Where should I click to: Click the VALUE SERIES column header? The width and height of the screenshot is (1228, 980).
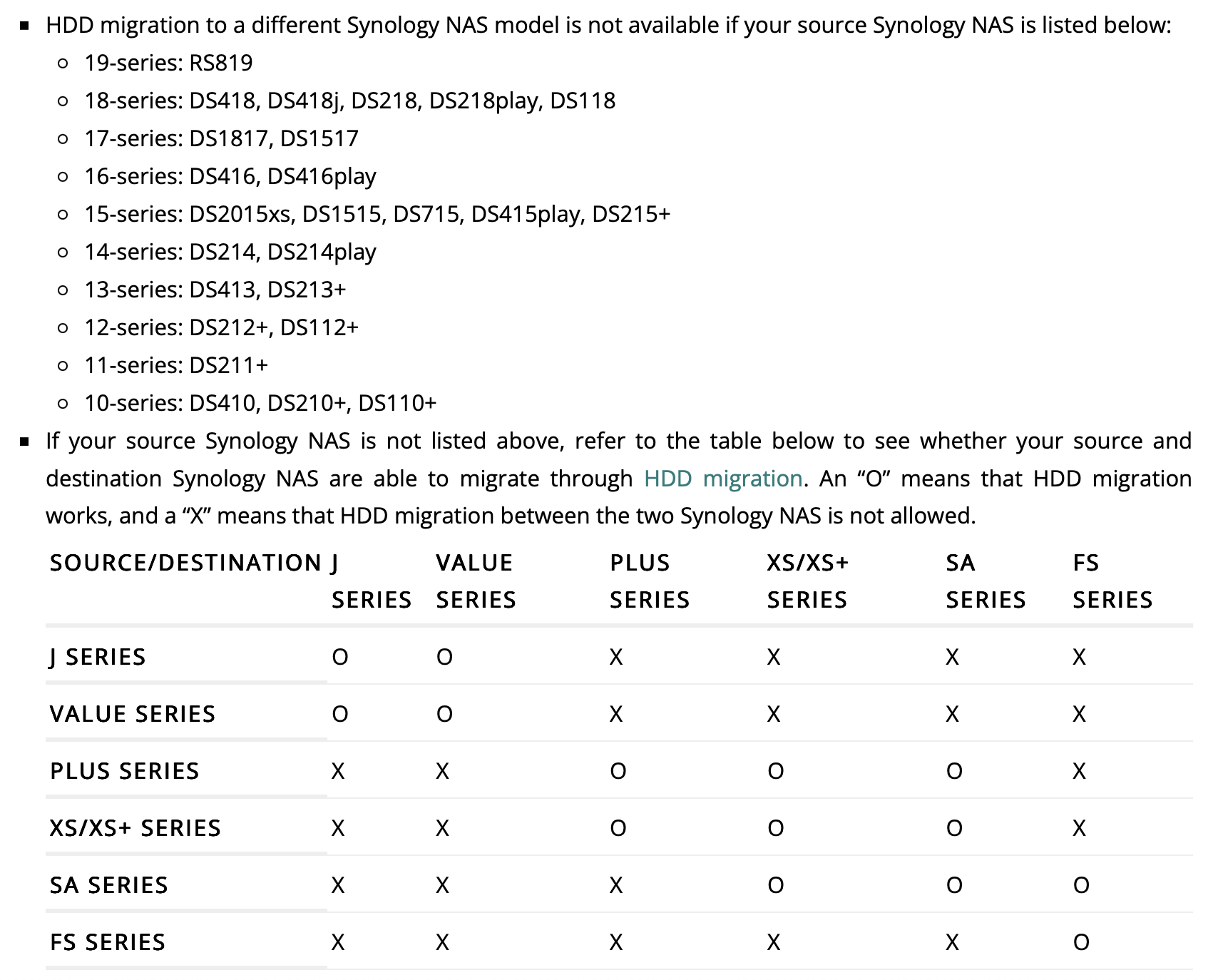[x=476, y=581]
